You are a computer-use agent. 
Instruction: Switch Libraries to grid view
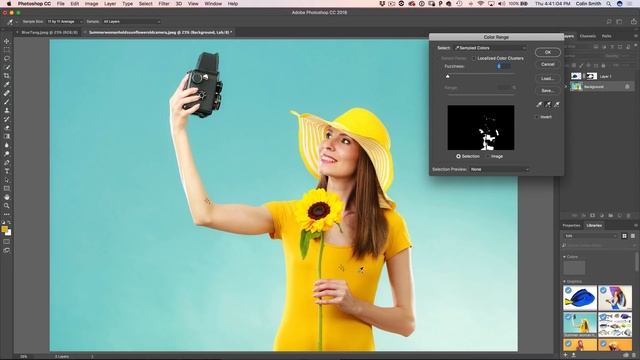point(624,236)
